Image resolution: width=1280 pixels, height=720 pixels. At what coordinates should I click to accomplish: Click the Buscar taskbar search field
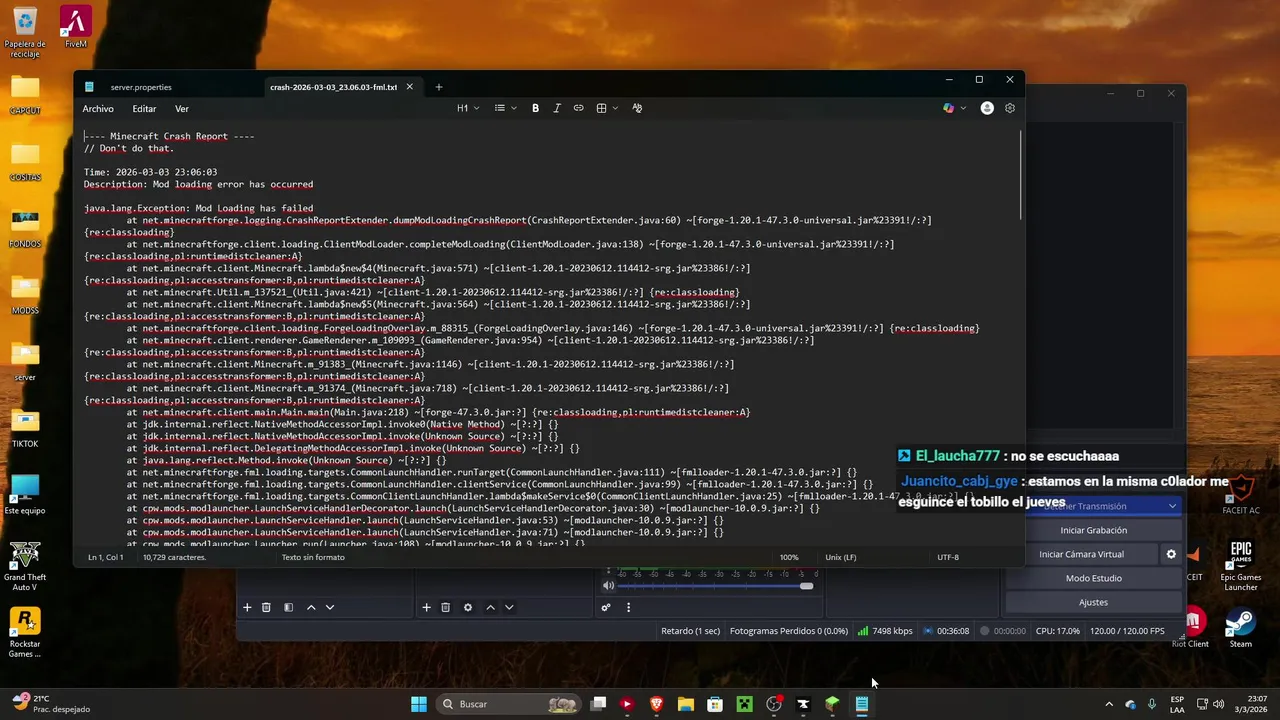509,704
